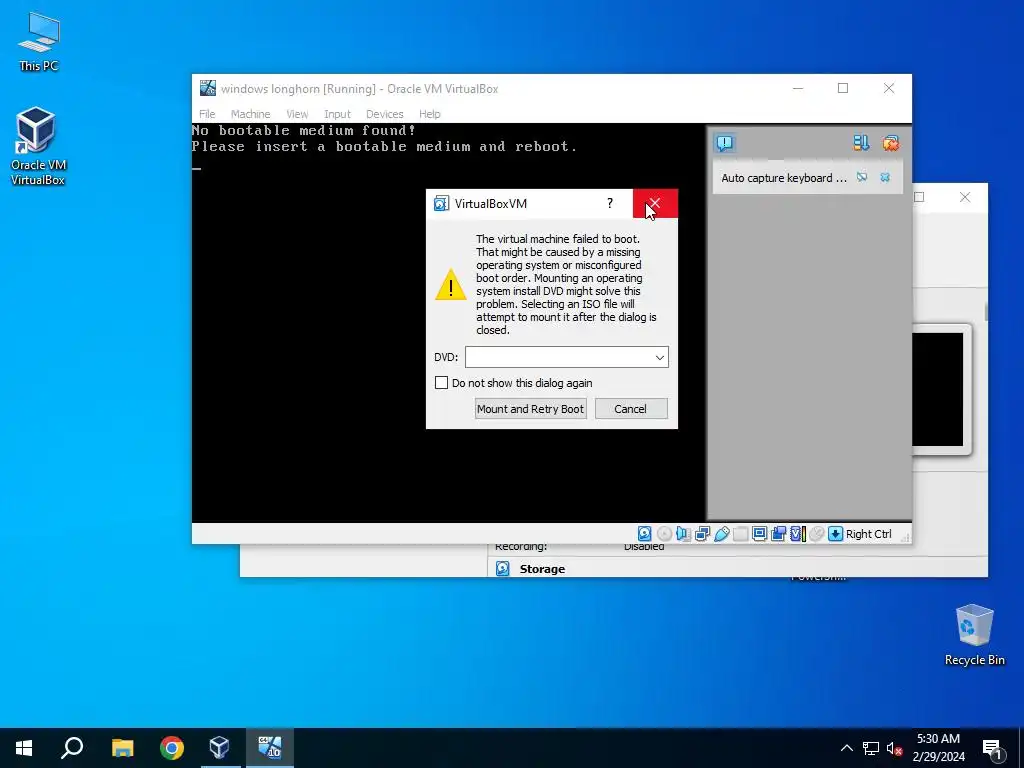This screenshot has width=1024, height=768.
Task: Open the Devices menu
Action: tap(385, 114)
